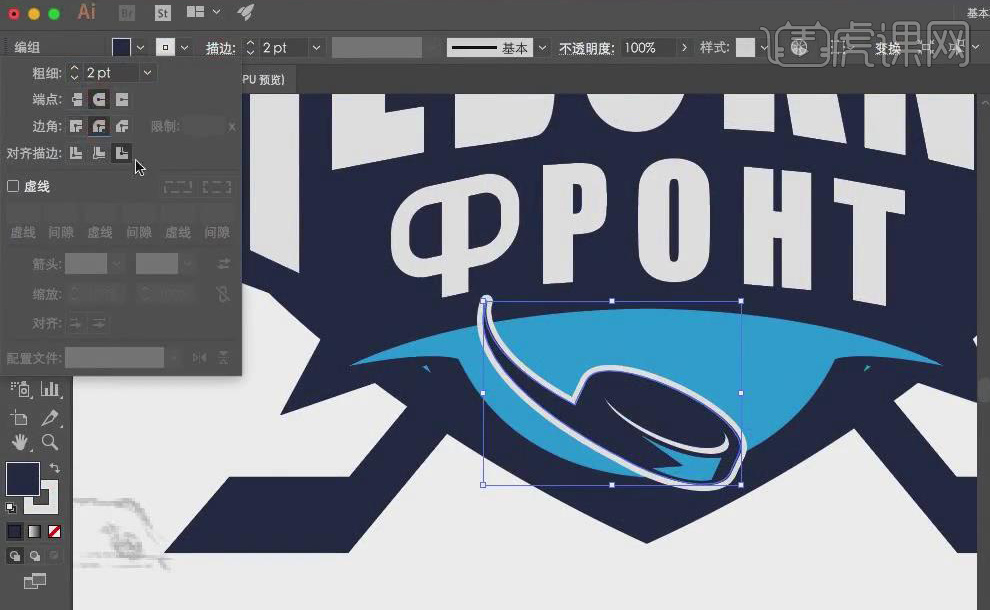Choose Draw Behind mode
The image size is (990, 610).
coord(34,556)
